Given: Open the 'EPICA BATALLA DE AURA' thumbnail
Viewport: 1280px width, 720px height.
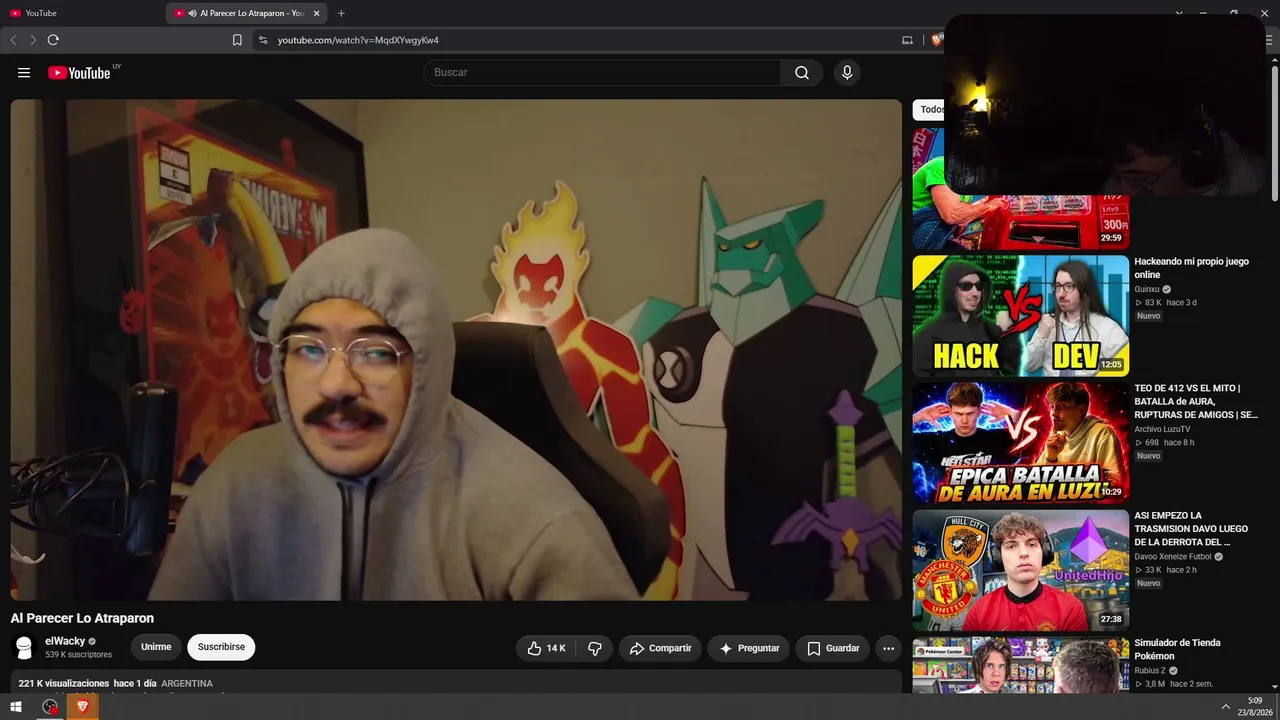Looking at the screenshot, I should pos(1020,443).
